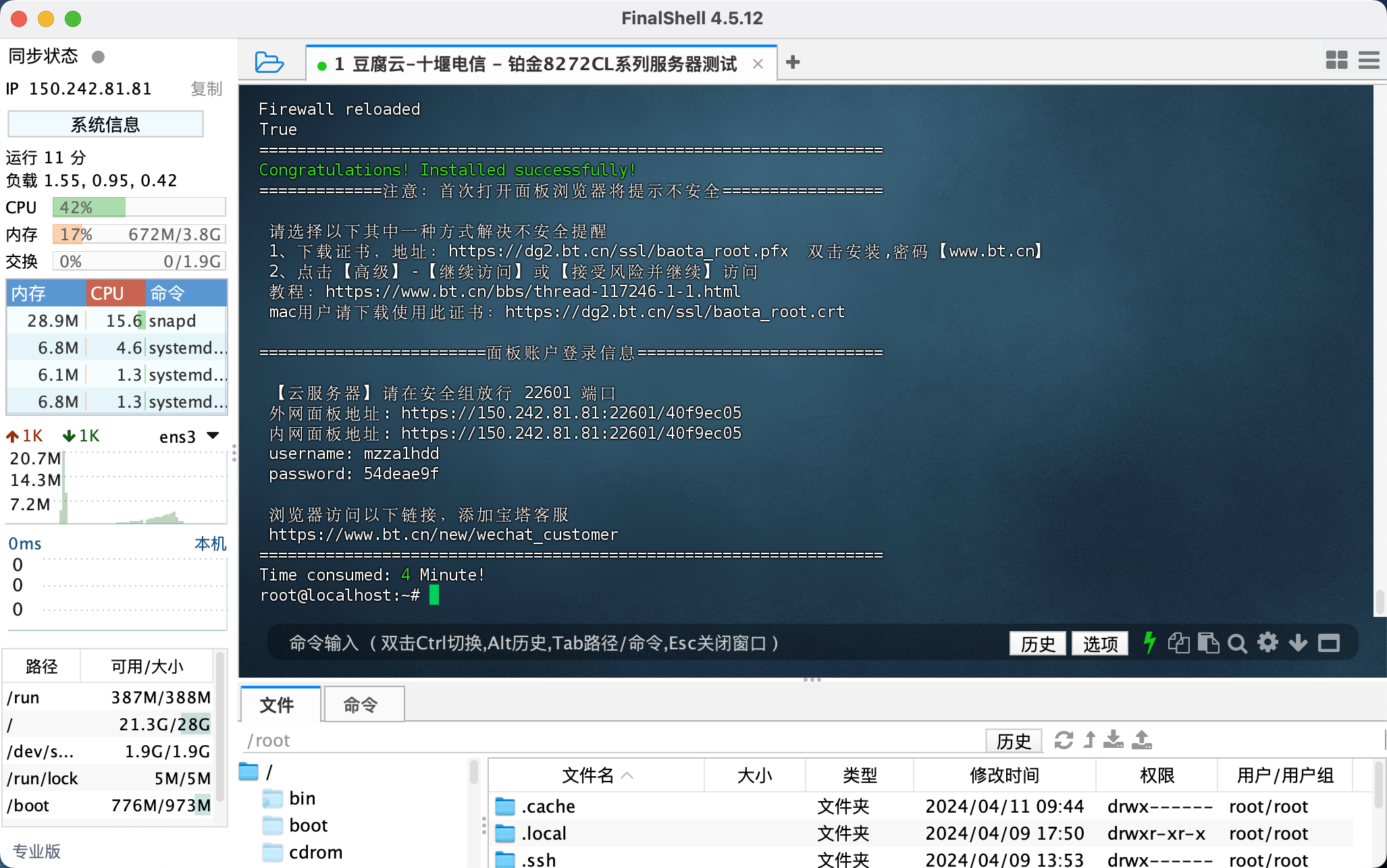Click the upload file icon
This screenshot has height=868, width=1387.
pos(1142,740)
